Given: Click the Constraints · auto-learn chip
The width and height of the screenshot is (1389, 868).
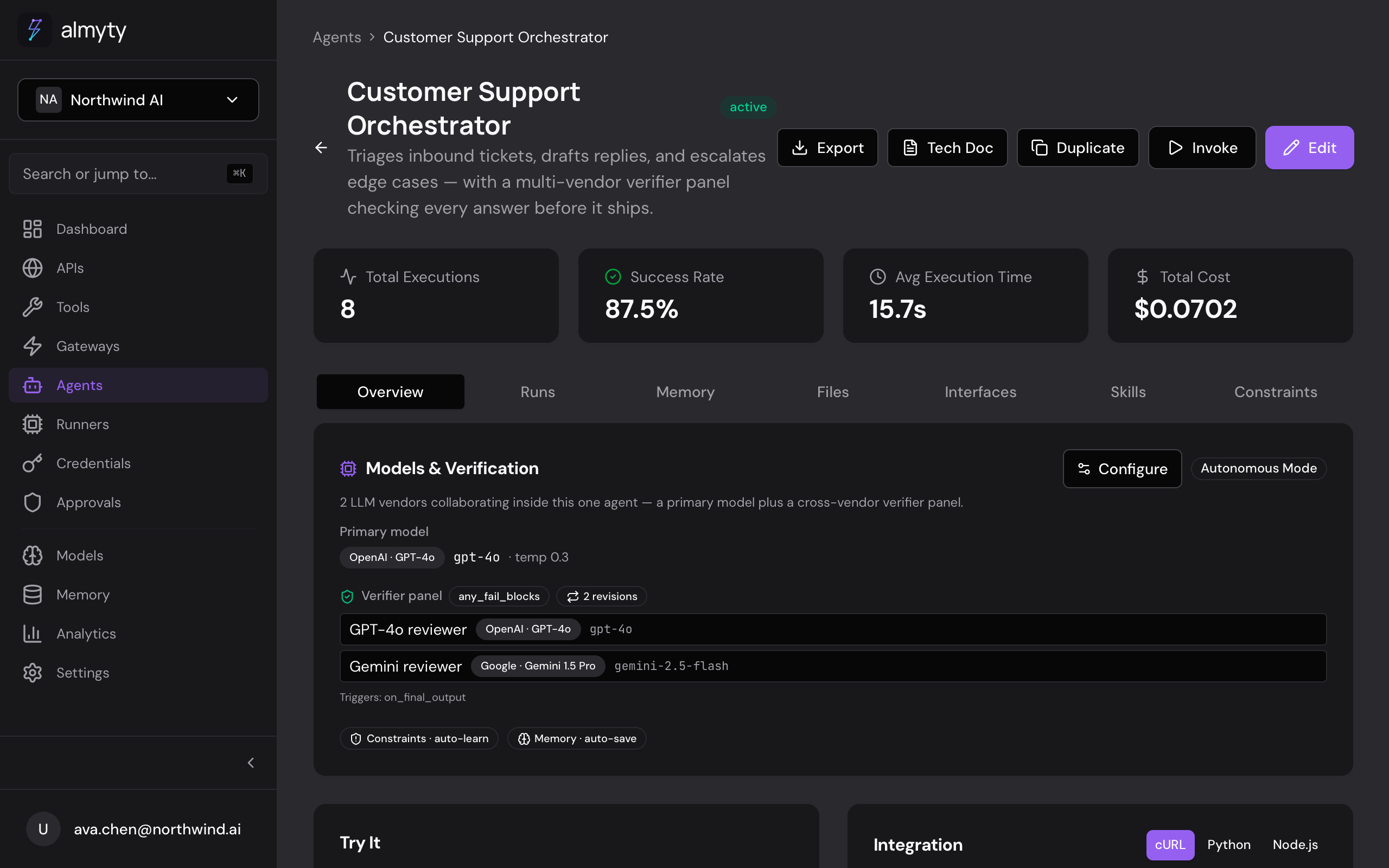Looking at the screenshot, I should (419, 739).
